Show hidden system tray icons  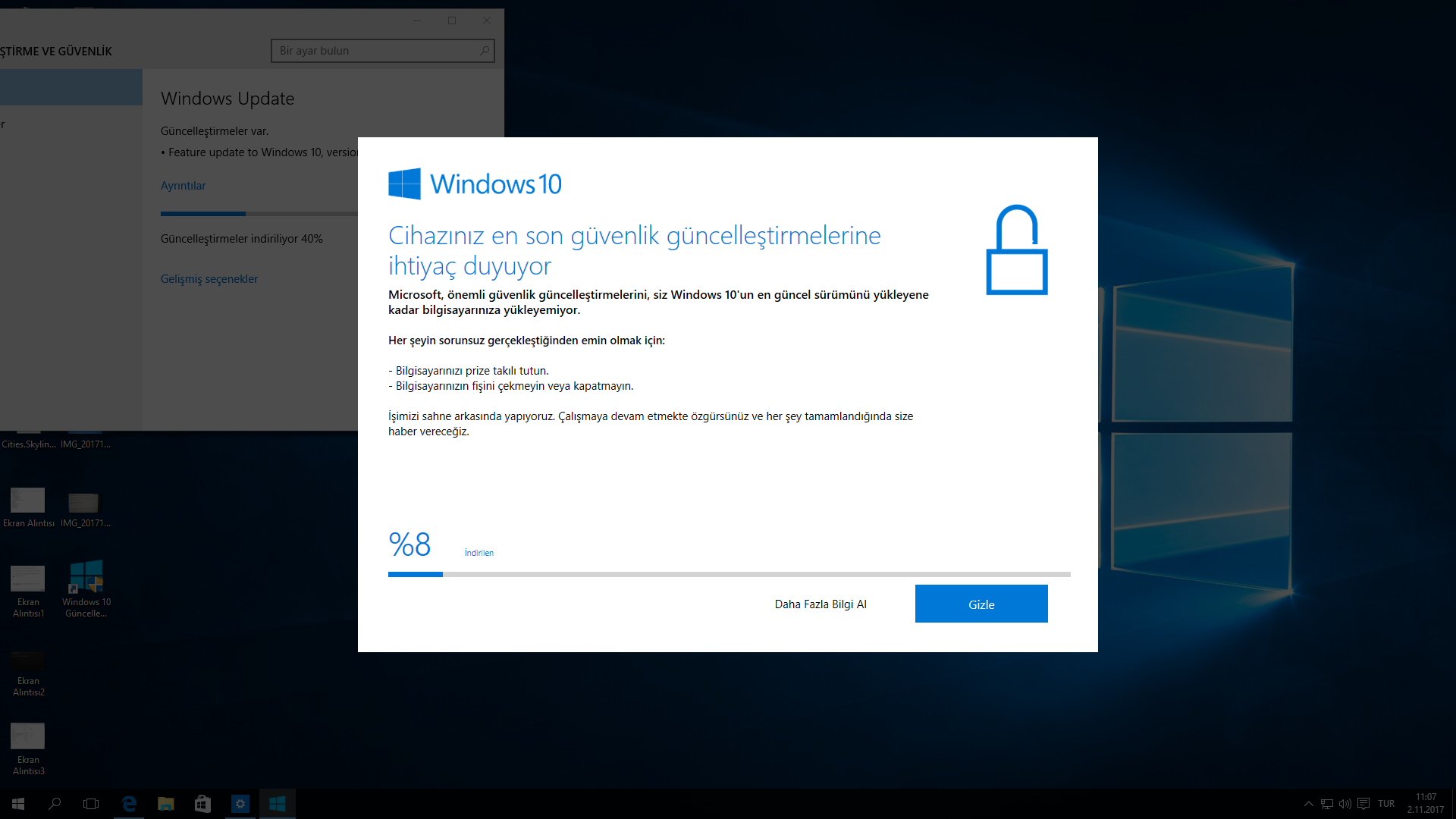[1309, 804]
